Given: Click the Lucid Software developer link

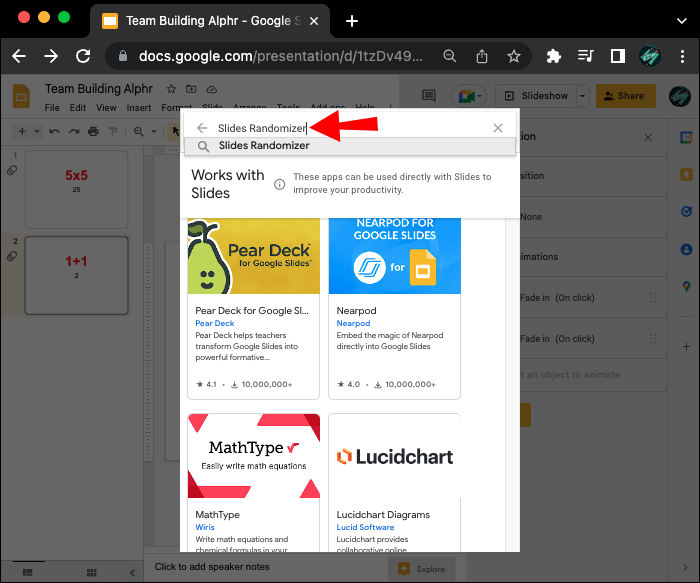Looking at the screenshot, I should [x=365, y=527].
